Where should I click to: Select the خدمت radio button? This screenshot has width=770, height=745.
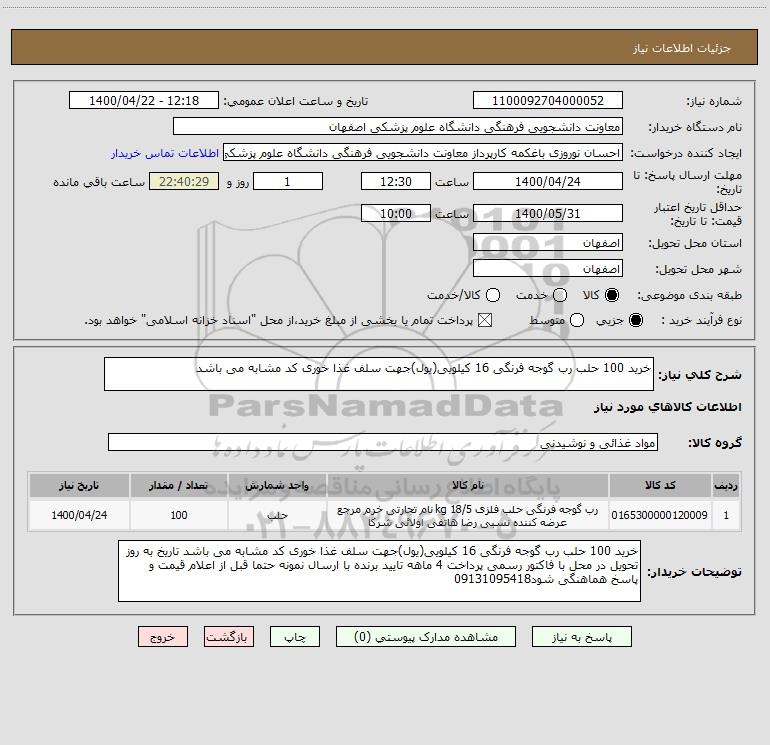point(560,295)
